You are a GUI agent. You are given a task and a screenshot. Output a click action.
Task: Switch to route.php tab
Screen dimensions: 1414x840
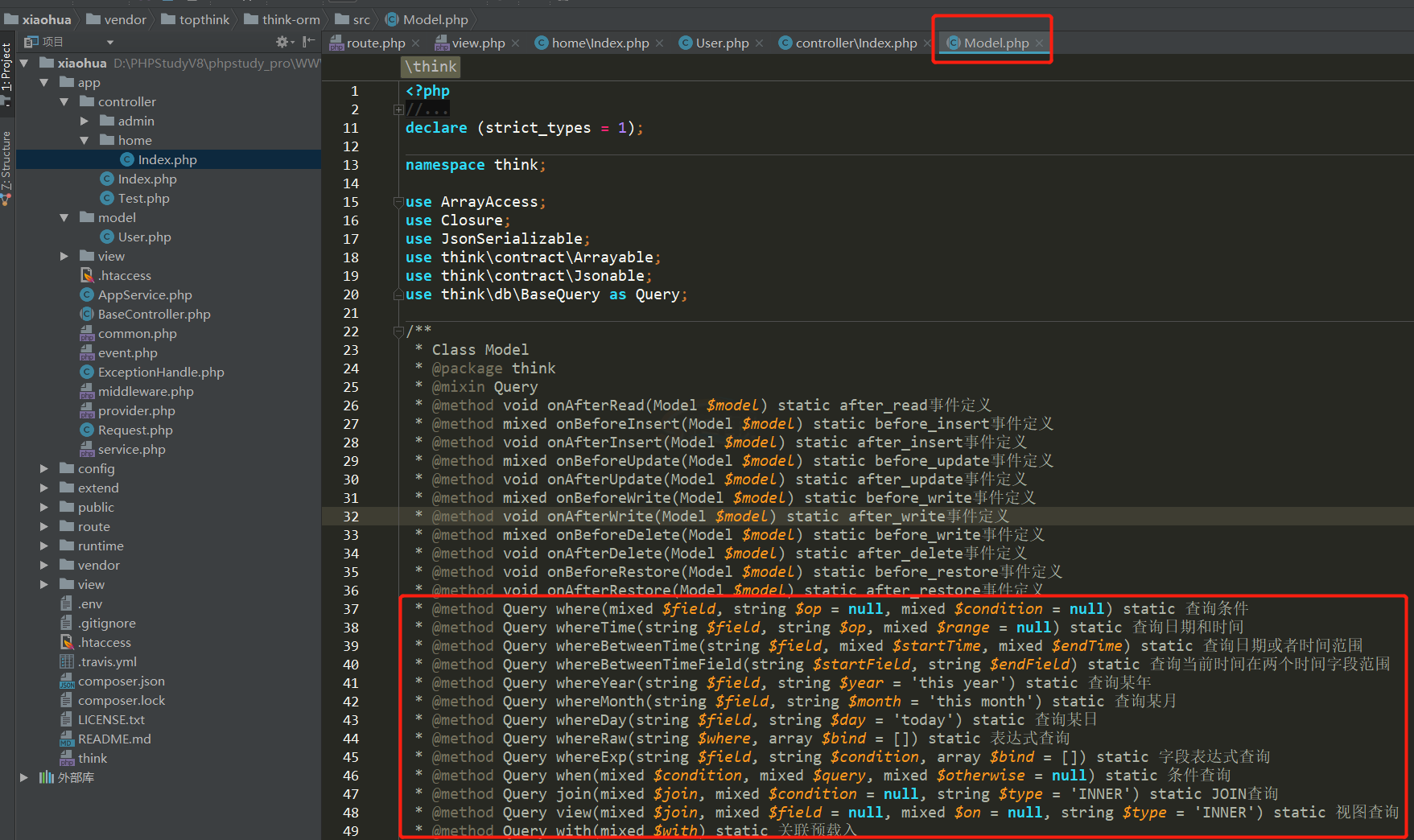(376, 43)
